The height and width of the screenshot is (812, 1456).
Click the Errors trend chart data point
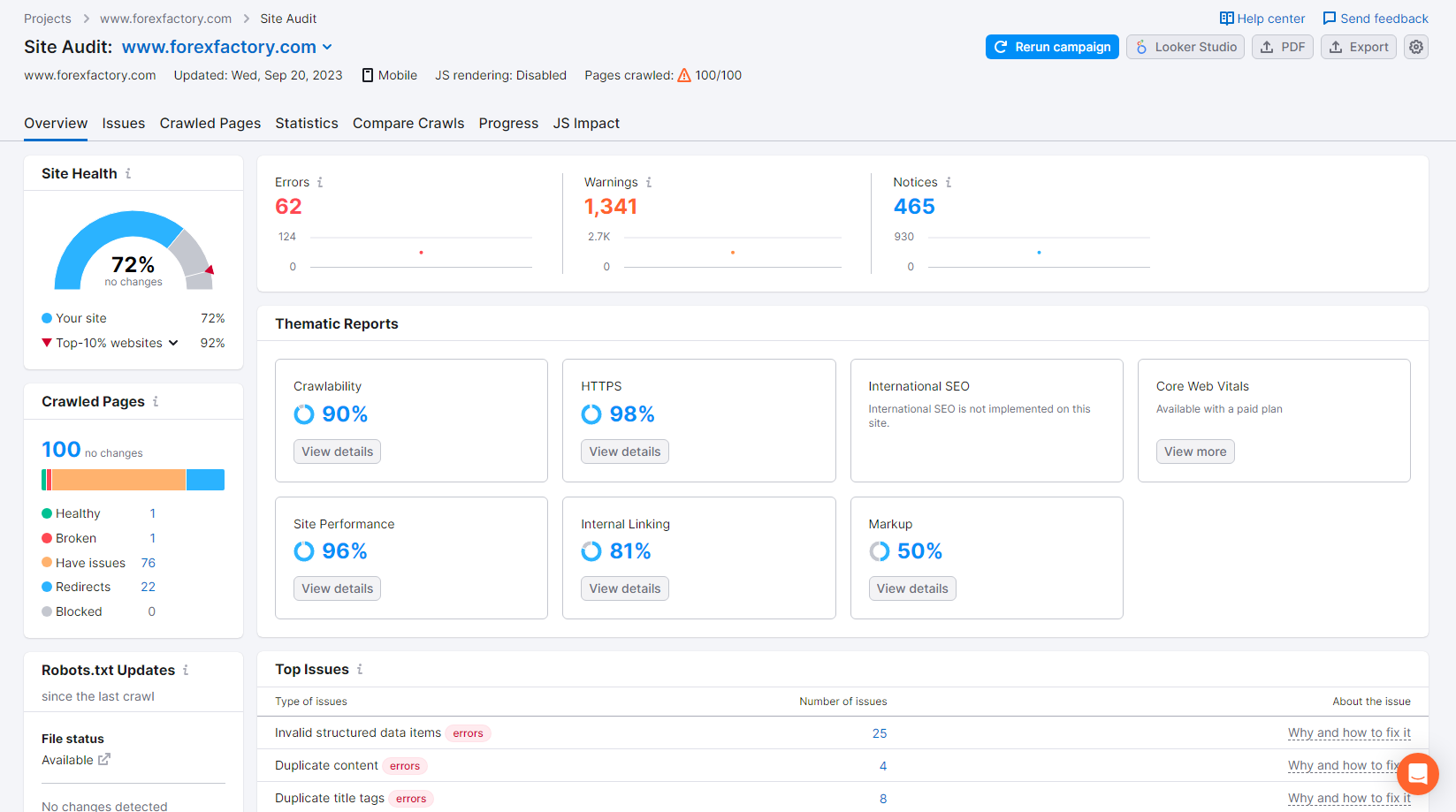click(x=421, y=253)
